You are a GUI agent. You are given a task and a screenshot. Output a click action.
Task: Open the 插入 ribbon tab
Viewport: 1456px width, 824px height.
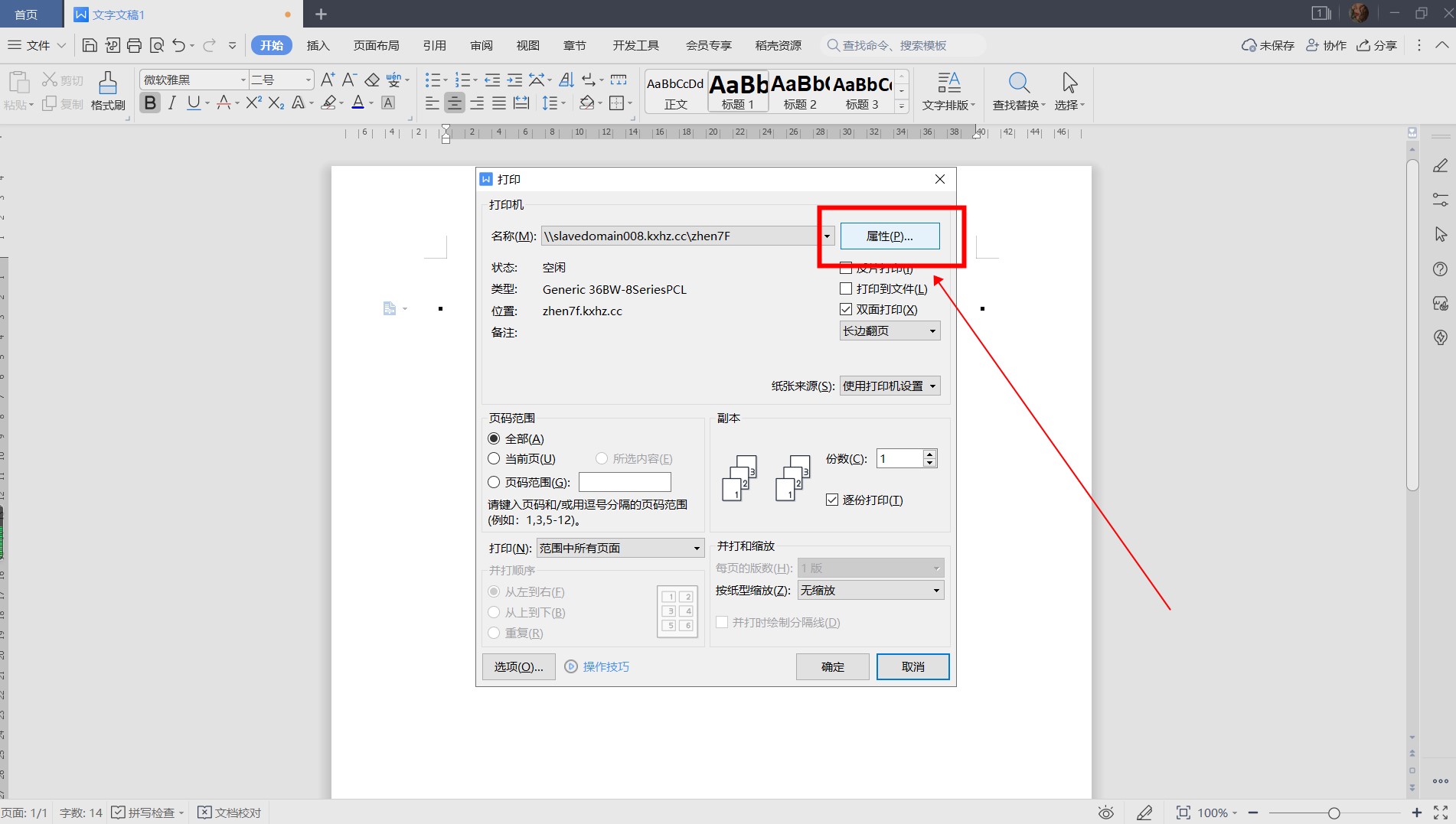[318, 46]
